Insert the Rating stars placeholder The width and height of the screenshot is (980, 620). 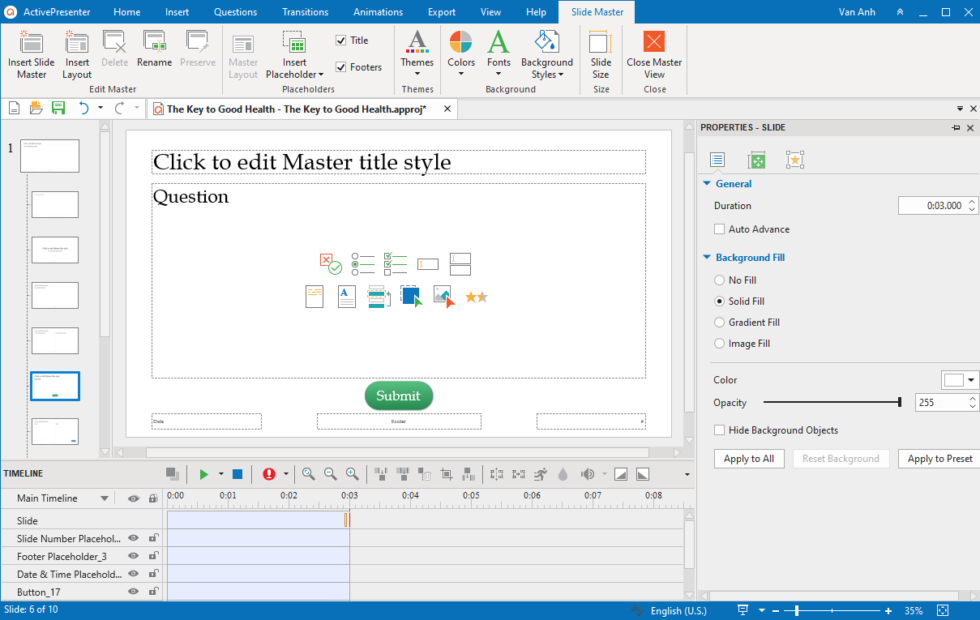(476, 296)
